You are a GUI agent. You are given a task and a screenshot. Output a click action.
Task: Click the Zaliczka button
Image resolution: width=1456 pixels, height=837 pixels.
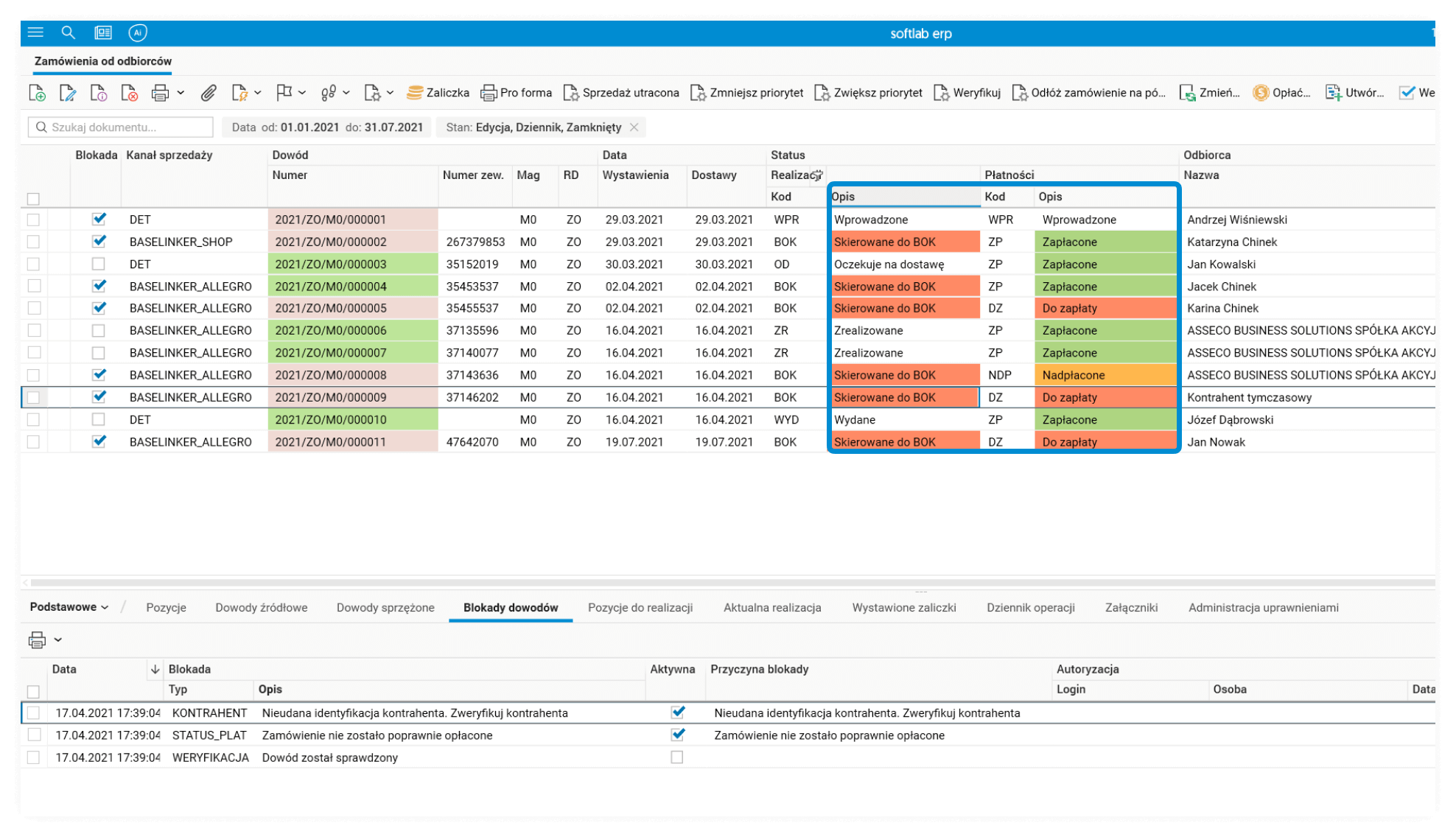(438, 93)
